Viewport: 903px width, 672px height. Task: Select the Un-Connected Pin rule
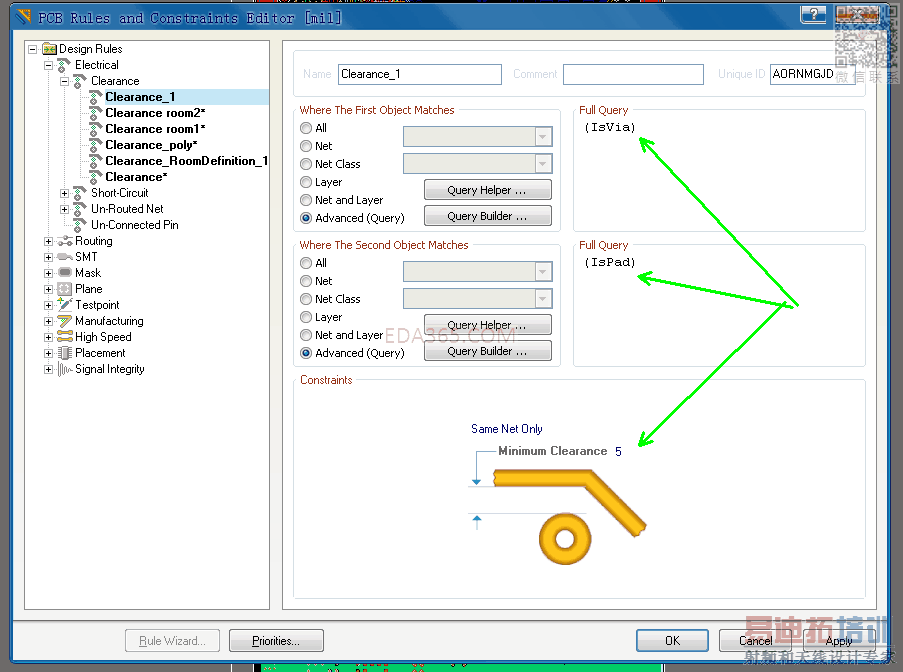point(135,225)
